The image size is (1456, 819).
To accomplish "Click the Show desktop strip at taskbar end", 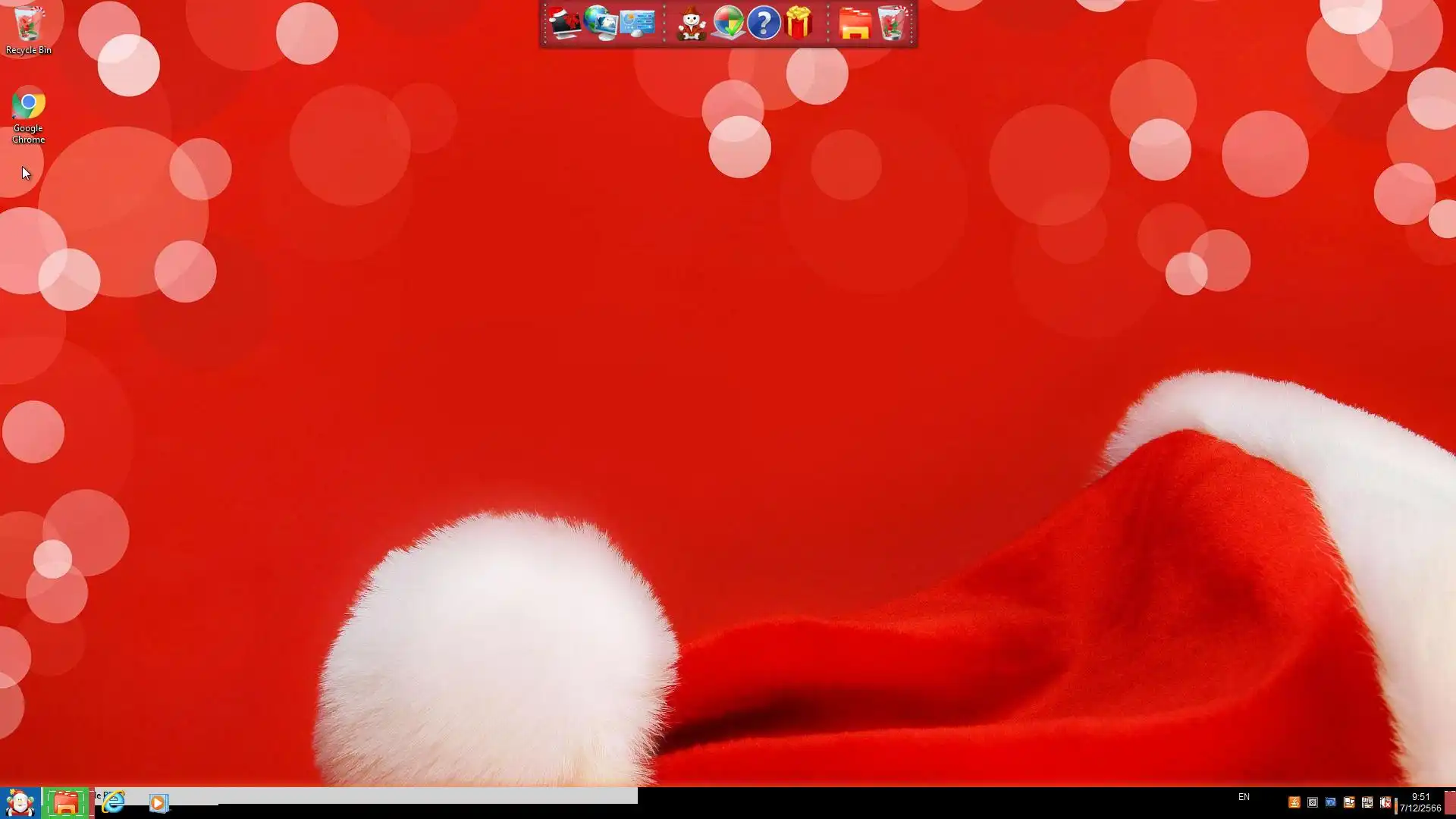I will tap(1450, 802).
